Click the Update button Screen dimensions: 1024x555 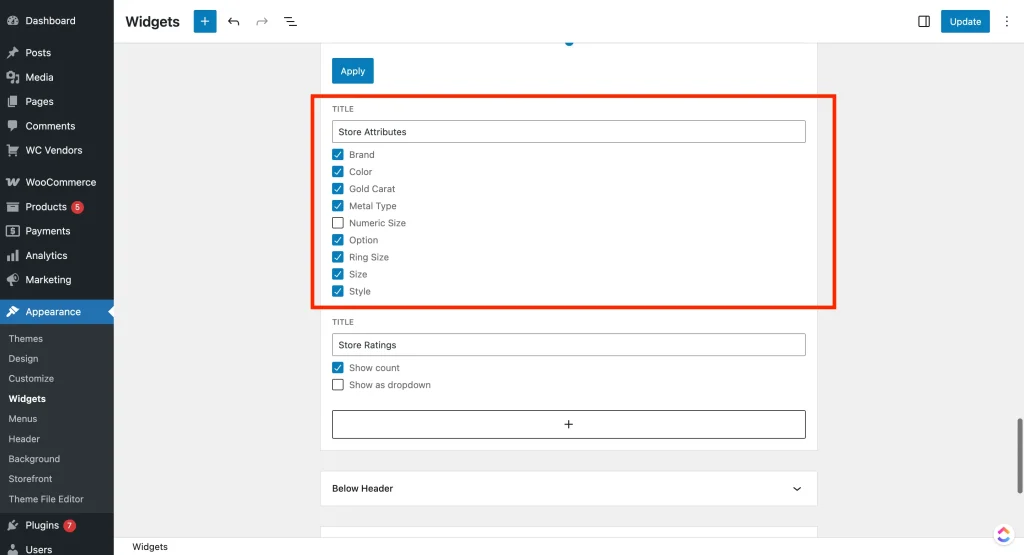964,21
